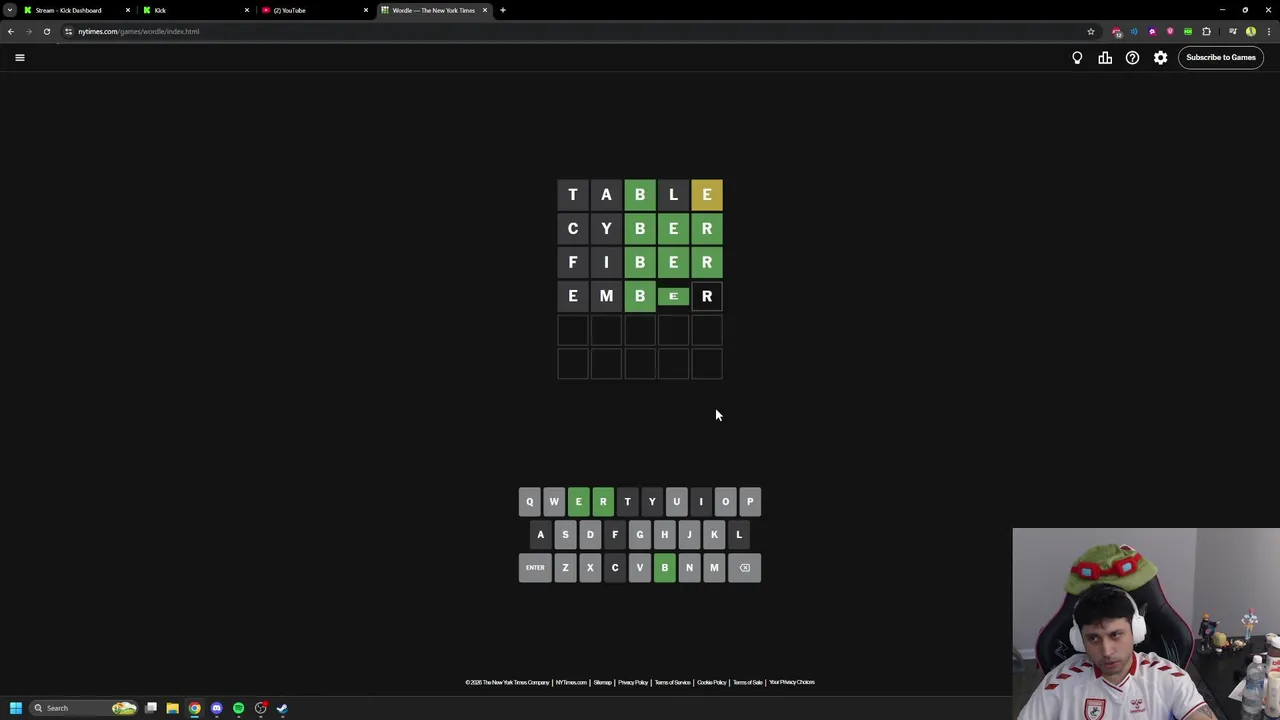Tap the U key on the keyboard
Image resolution: width=1280 pixels, height=720 pixels.
click(x=676, y=502)
